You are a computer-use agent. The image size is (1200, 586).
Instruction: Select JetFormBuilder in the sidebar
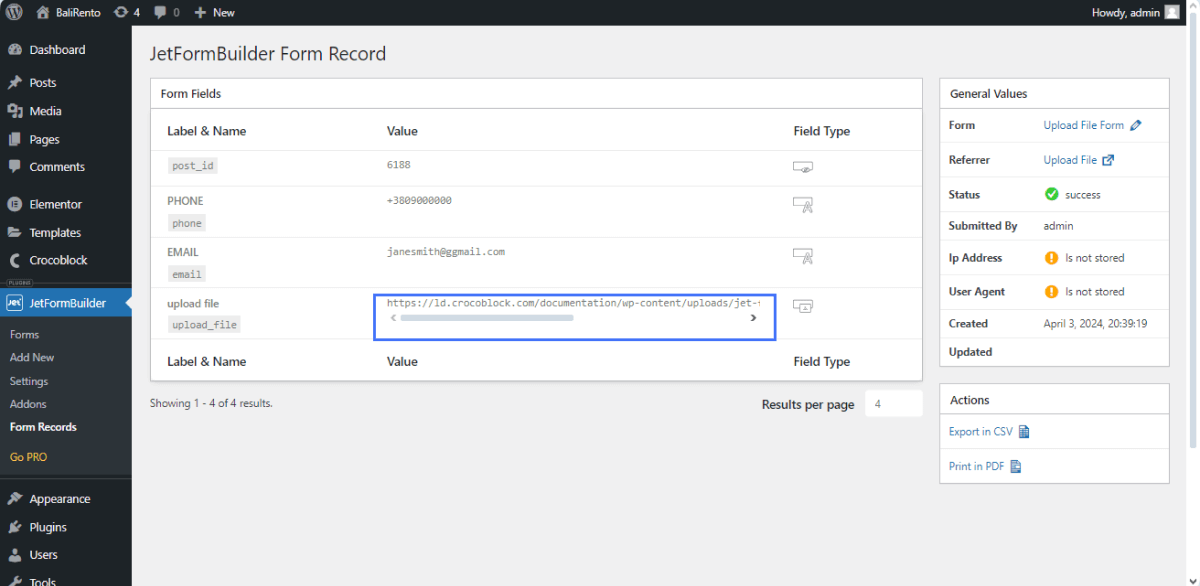65,303
